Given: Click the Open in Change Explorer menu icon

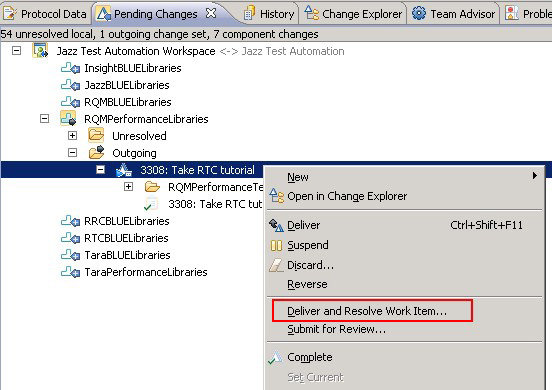Looking at the screenshot, I should (276, 195).
